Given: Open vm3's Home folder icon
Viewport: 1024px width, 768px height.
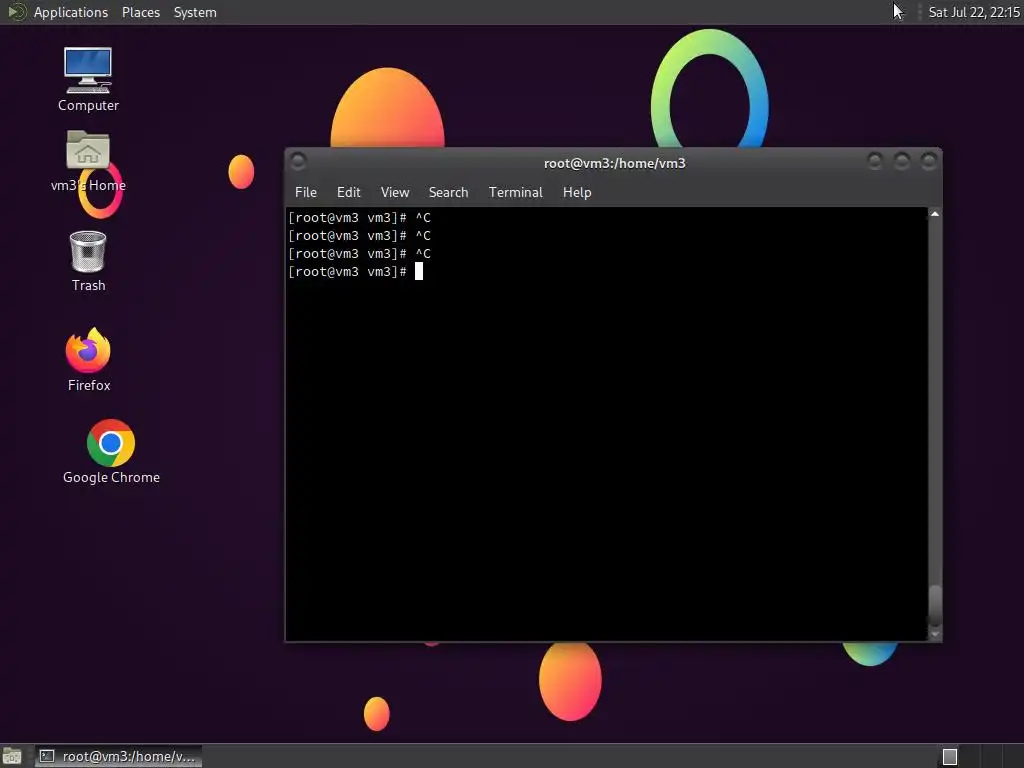Looking at the screenshot, I should 88,161.
